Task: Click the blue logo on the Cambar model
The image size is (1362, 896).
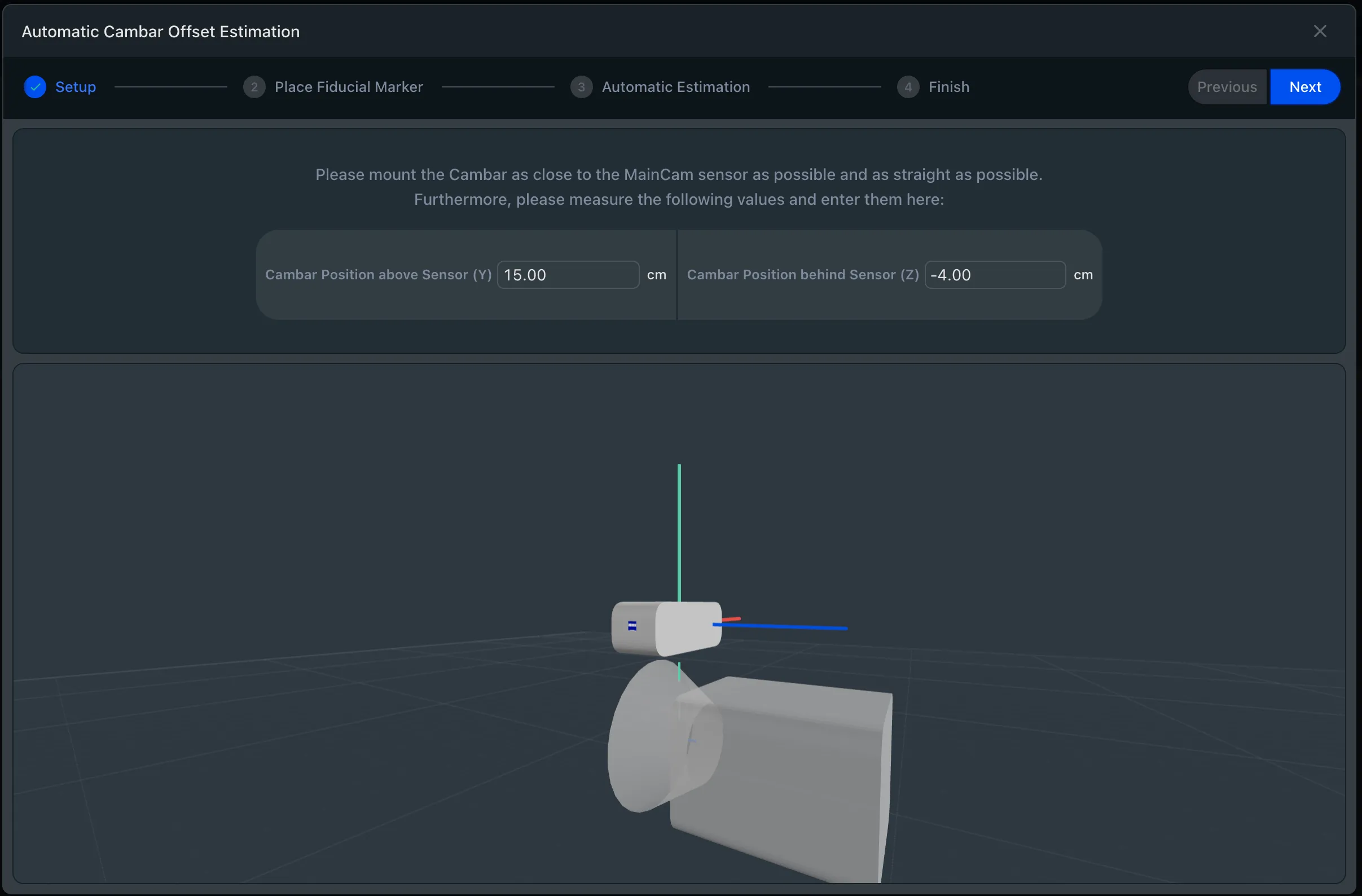Action: point(632,626)
